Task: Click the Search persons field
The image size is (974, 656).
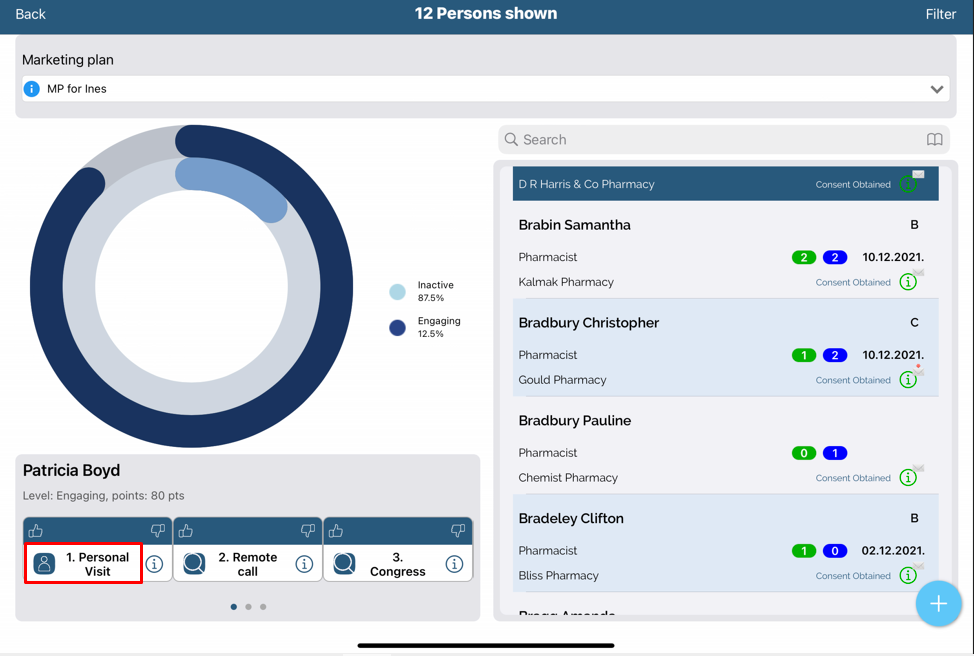Action: click(x=710, y=140)
